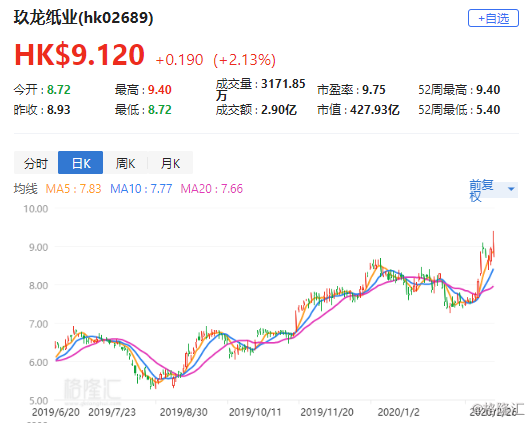The image size is (532, 423).
Task: Open the 周K chart tab
Action: coord(125,163)
